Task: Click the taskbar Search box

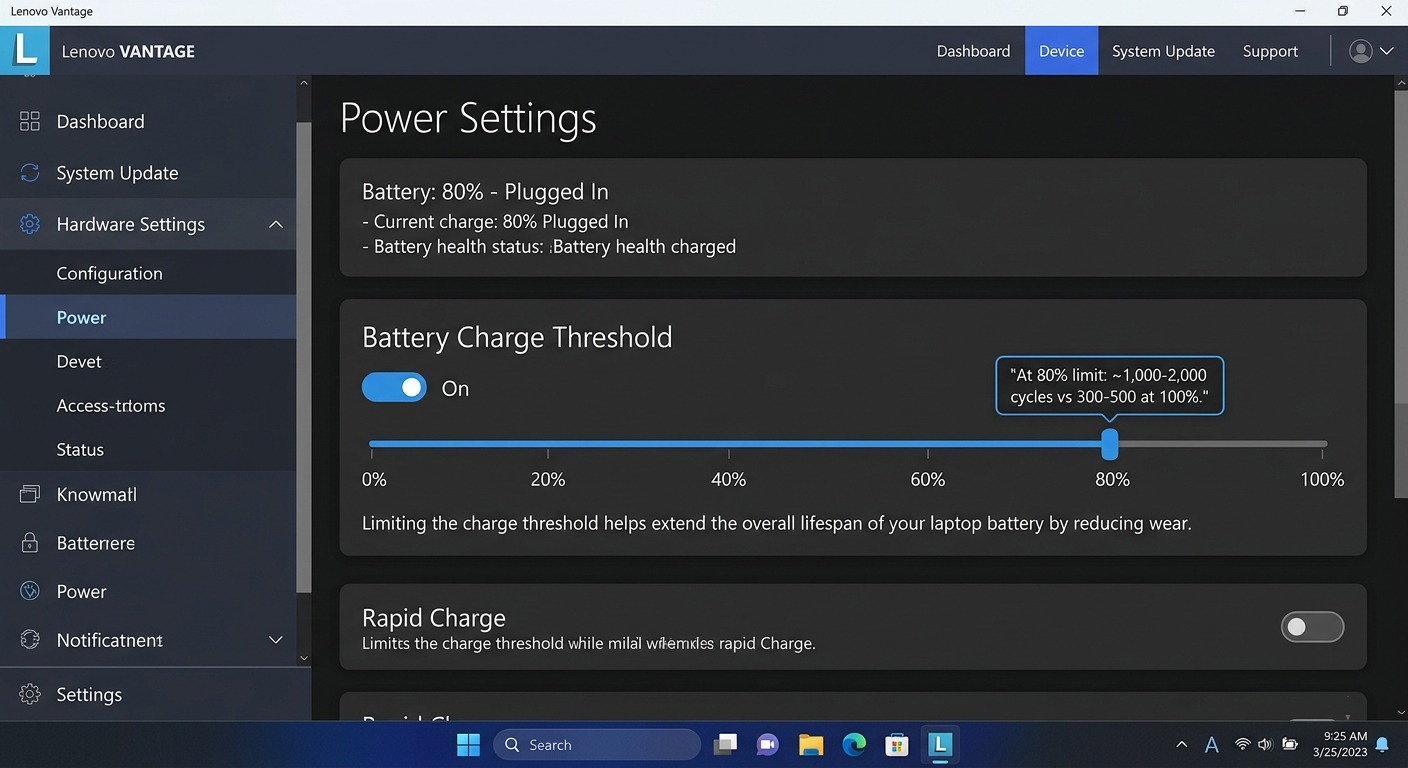Action: 596,745
